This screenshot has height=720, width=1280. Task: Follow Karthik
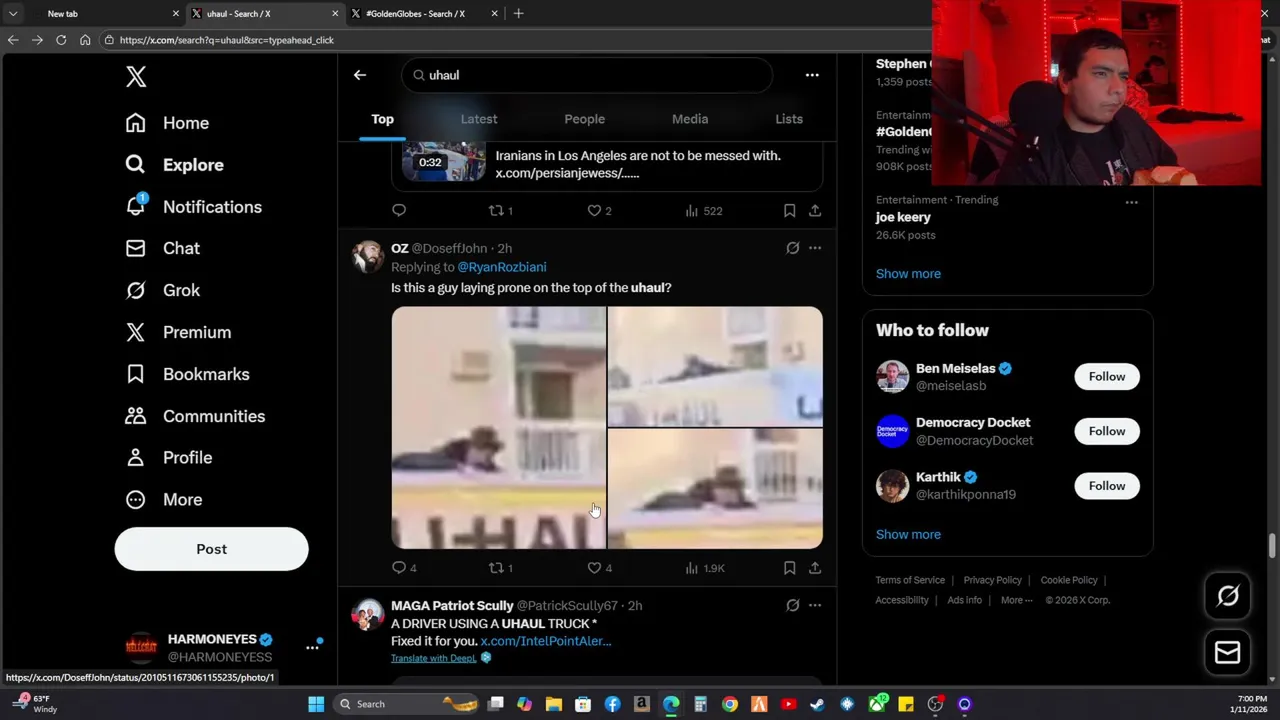tap(1107, 486)
